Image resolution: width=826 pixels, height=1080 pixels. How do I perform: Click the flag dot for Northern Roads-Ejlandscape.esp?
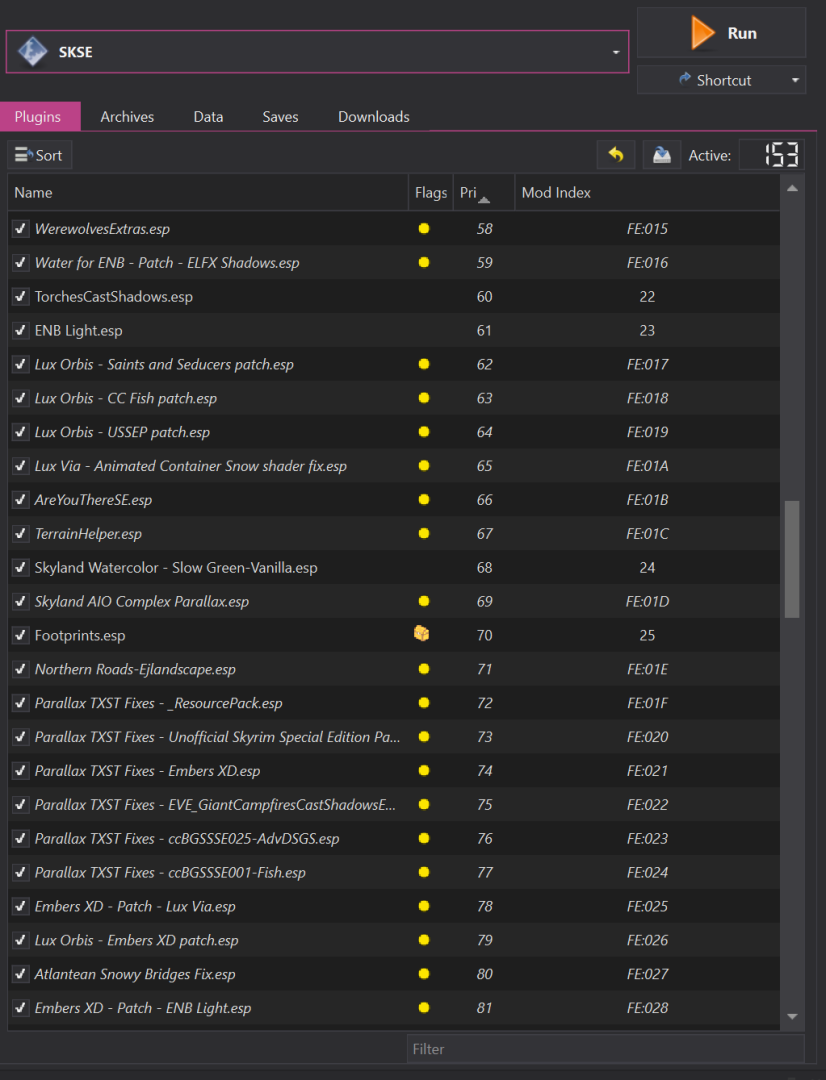424,669
